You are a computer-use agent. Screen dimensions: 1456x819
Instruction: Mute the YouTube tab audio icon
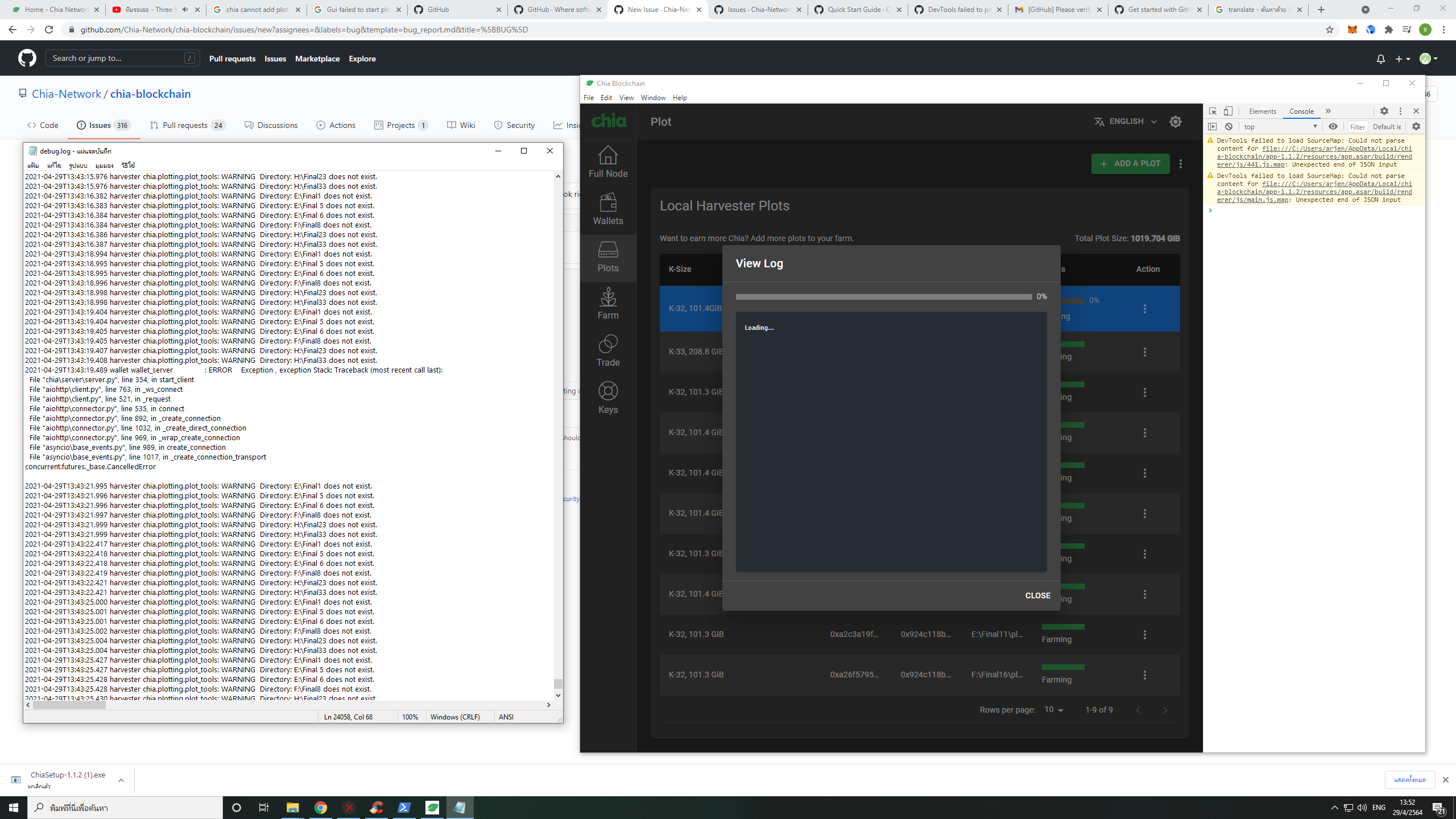[185, 10]
